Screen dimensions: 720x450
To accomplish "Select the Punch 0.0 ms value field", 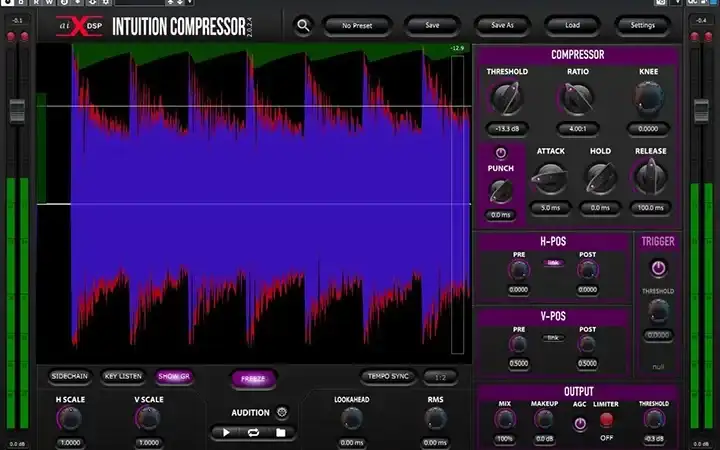I will 501,215.
